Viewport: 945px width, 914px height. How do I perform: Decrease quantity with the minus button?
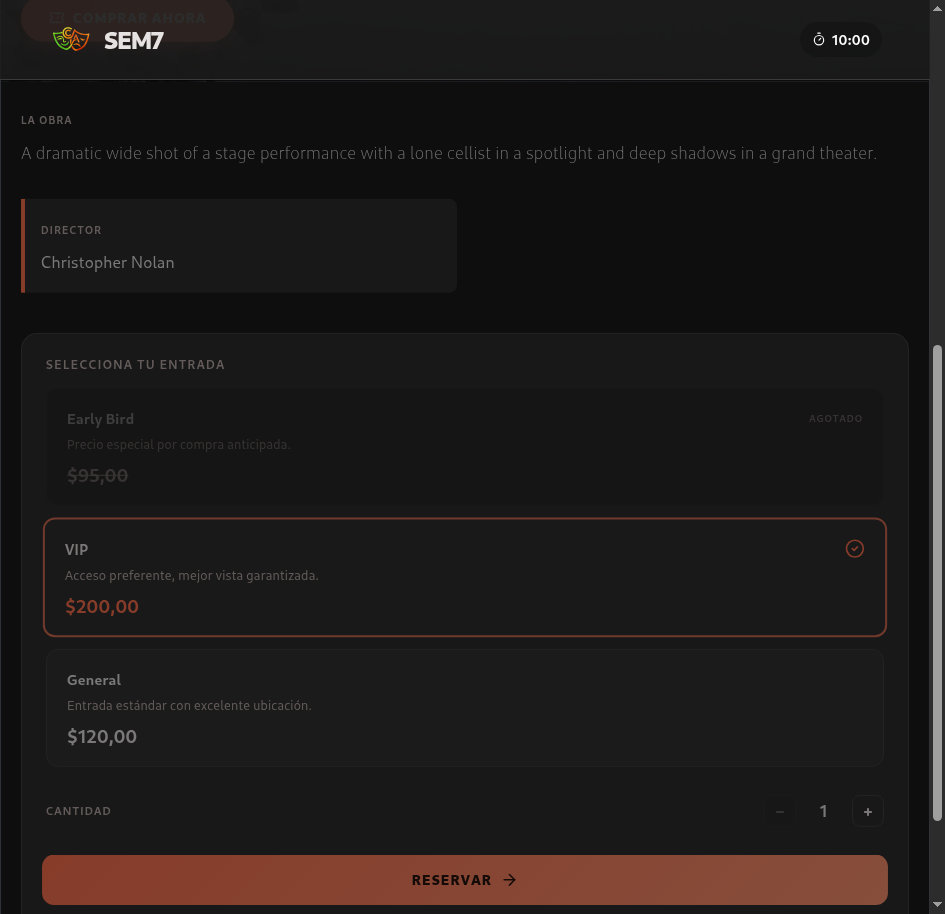point(780,811)
